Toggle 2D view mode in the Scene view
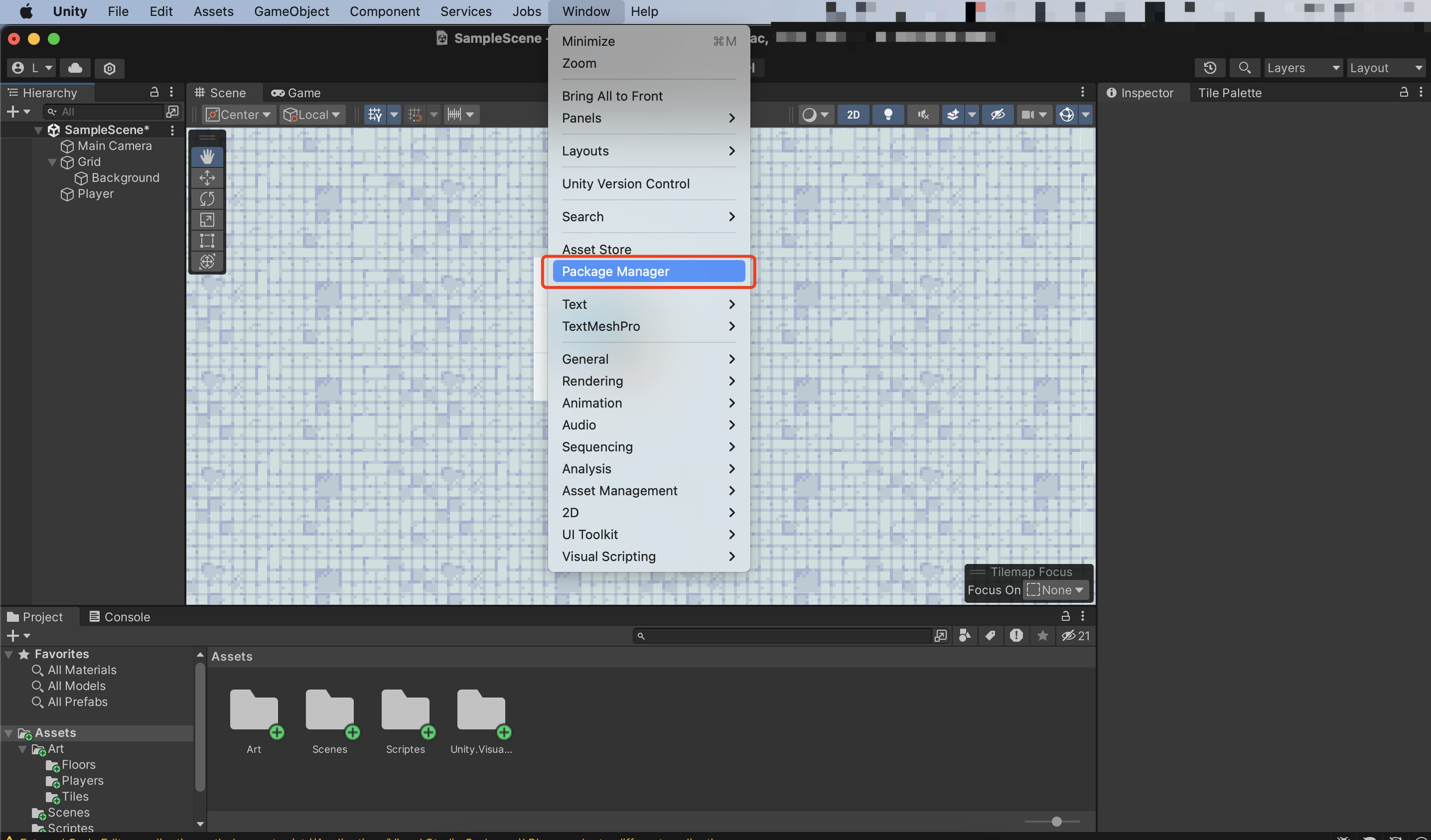The width and height of the screenshot is (1431, 840). (x=854, y=115)
